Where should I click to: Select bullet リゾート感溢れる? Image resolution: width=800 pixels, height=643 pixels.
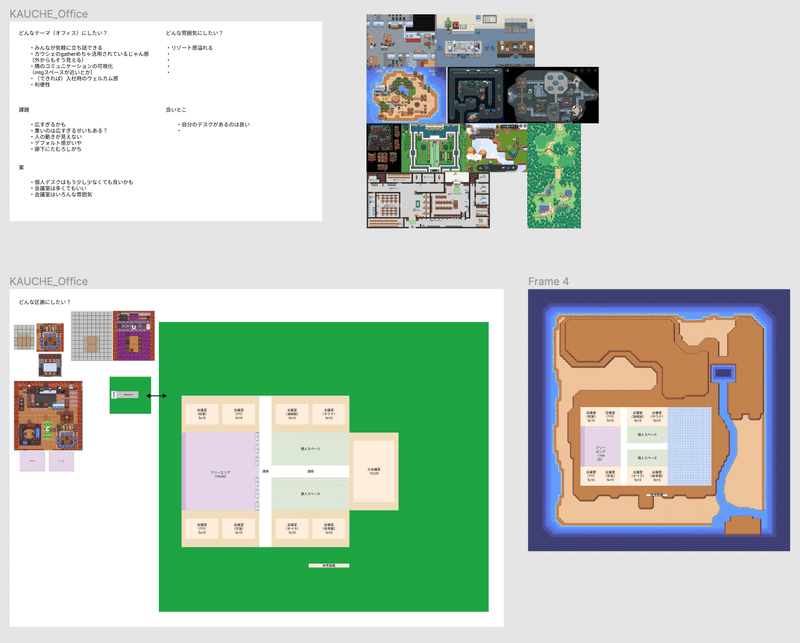point(192,47)
